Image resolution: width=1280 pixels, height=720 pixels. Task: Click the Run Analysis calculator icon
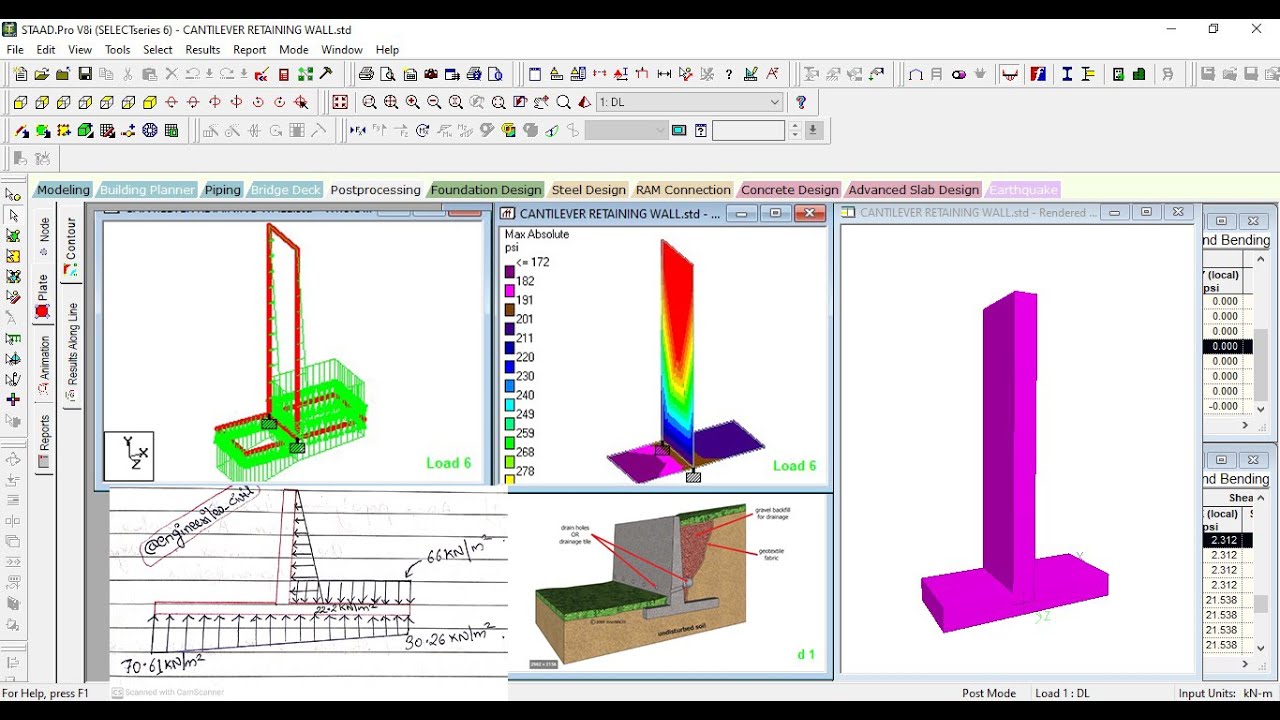tap(284, 74)
